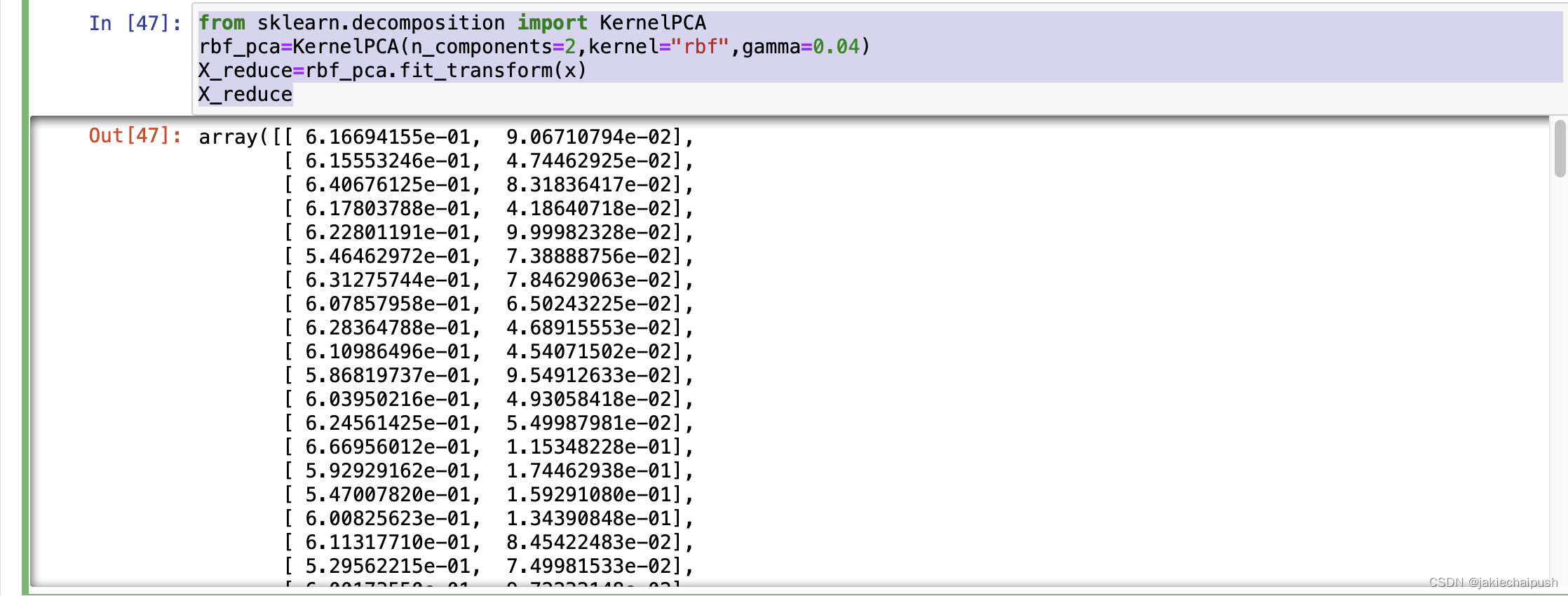Click the output row with 6.07857958e-01
The width and height of the screenshot is (1568, 596).
coord(489,304)
